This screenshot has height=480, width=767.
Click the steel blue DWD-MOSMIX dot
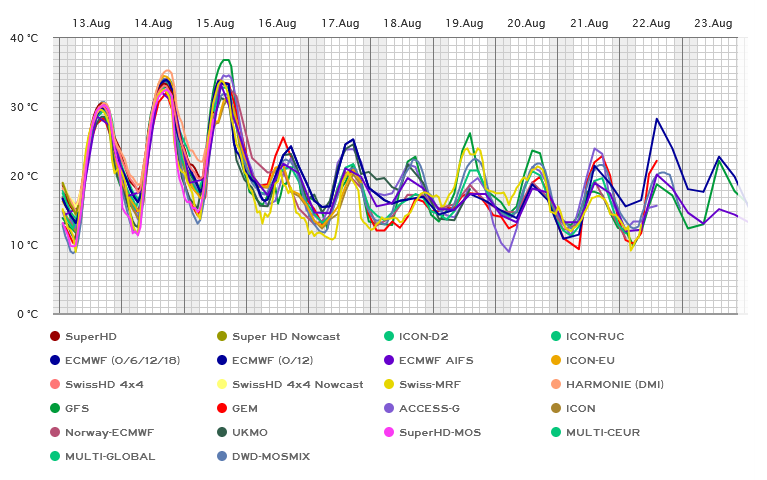(x=222, y=456)
